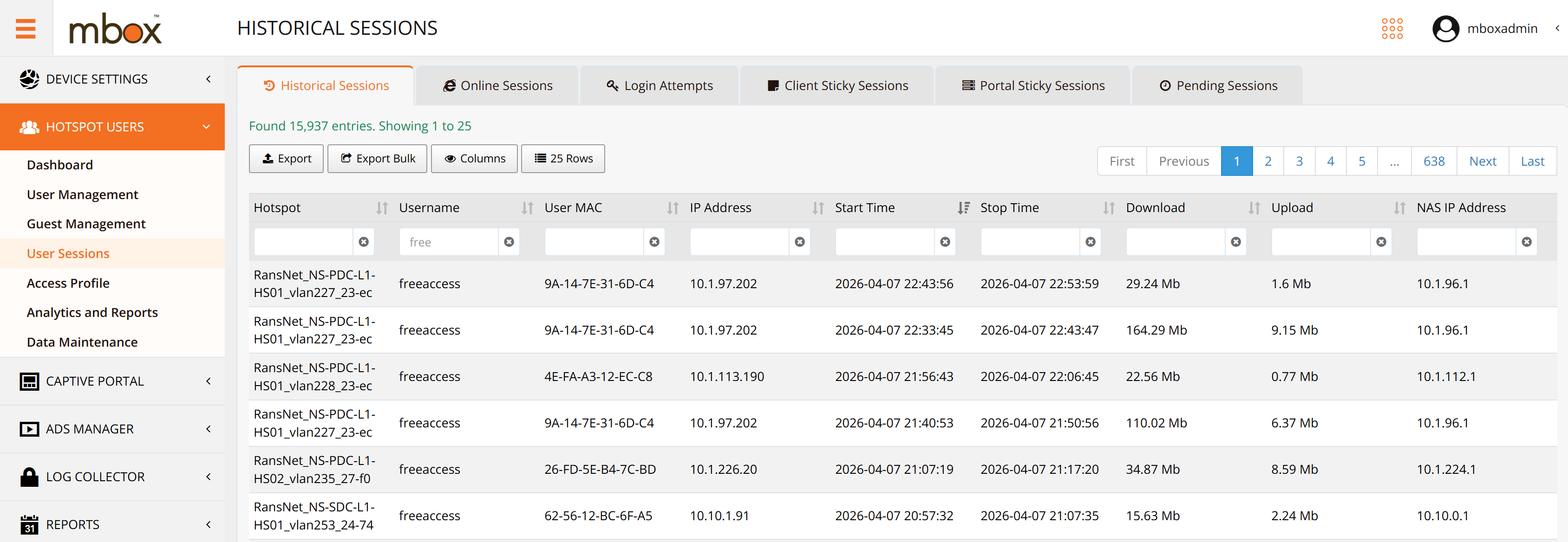1568x542 pixels.
Task: Clear the Stop Time filter field
Action: pyautogui.click(x=1090, y=242)
